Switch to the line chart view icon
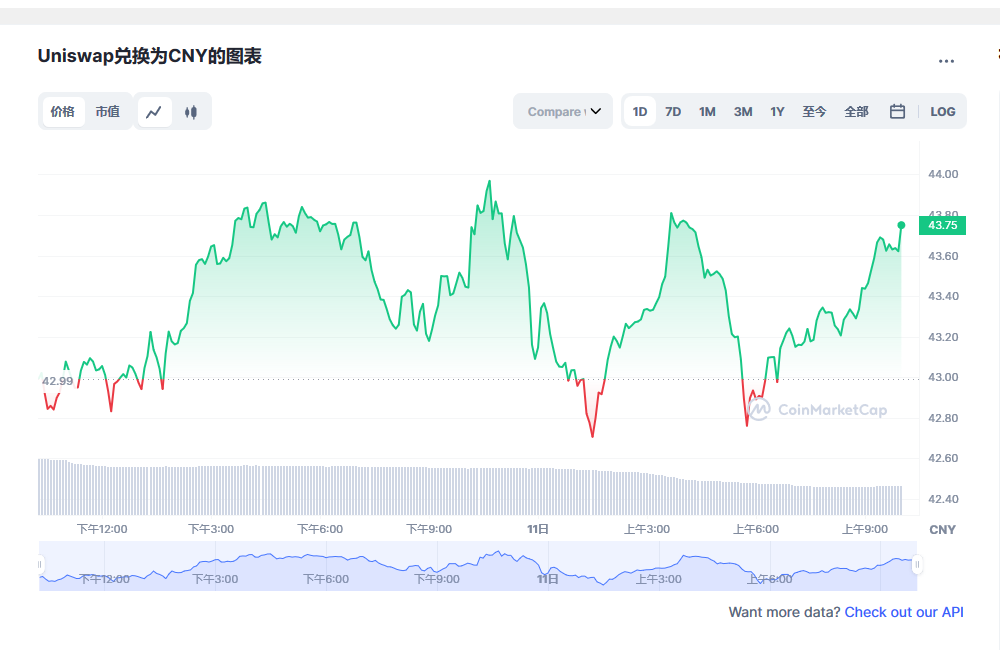The height and width of the screenshot is (650, 1000). click(x=154, y=112)
